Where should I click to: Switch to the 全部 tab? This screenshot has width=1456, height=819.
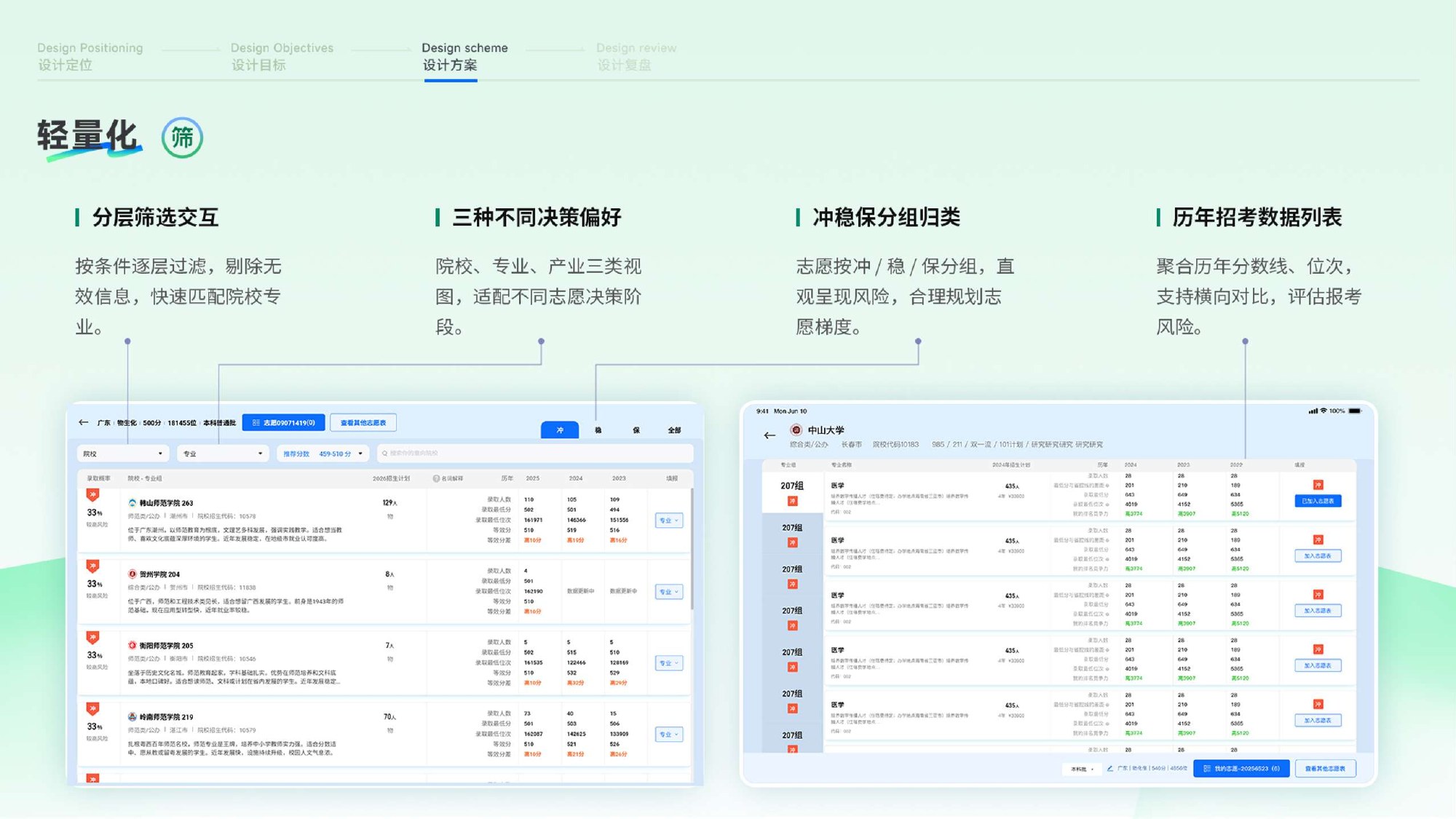(674, 430)
